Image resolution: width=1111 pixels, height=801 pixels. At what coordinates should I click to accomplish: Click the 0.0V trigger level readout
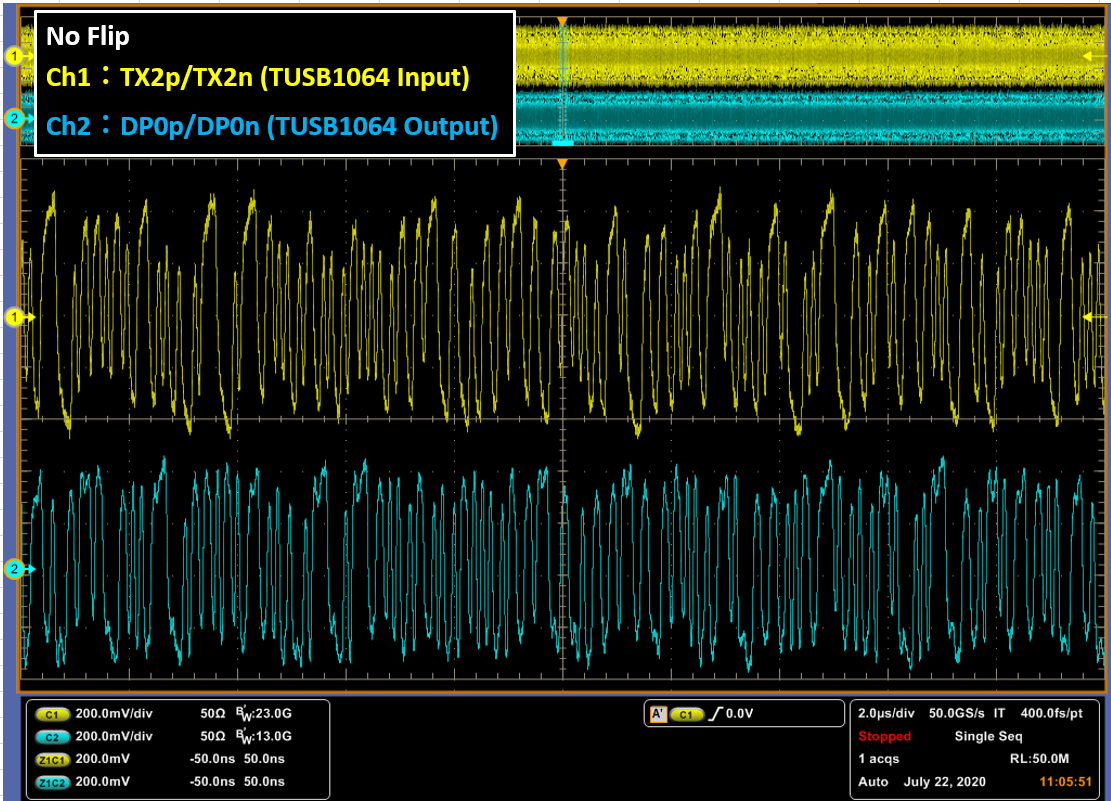(742, 714)
